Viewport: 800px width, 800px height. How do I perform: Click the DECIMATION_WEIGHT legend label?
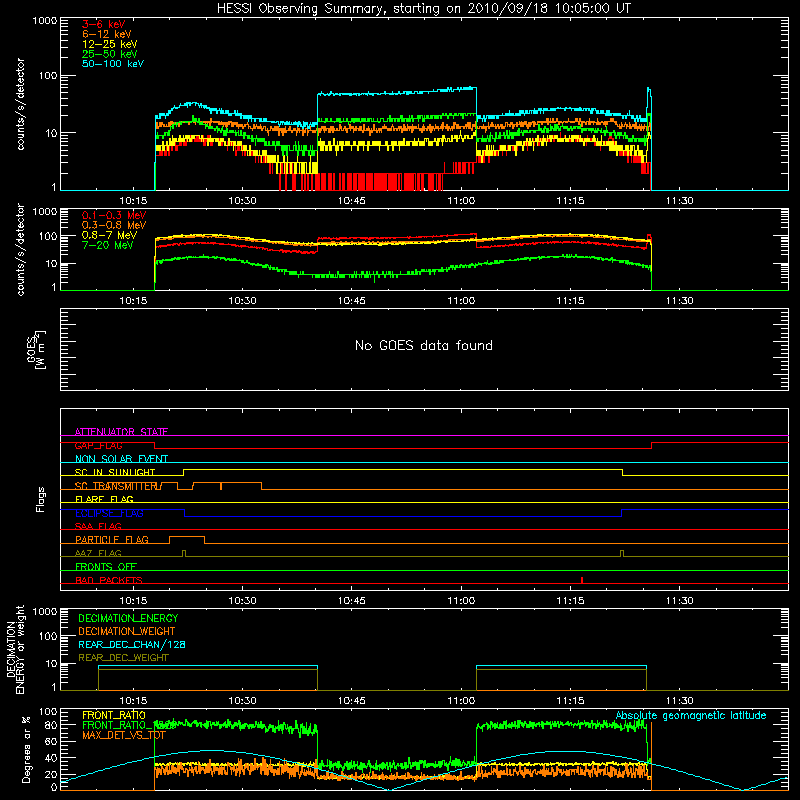point(127,631)
